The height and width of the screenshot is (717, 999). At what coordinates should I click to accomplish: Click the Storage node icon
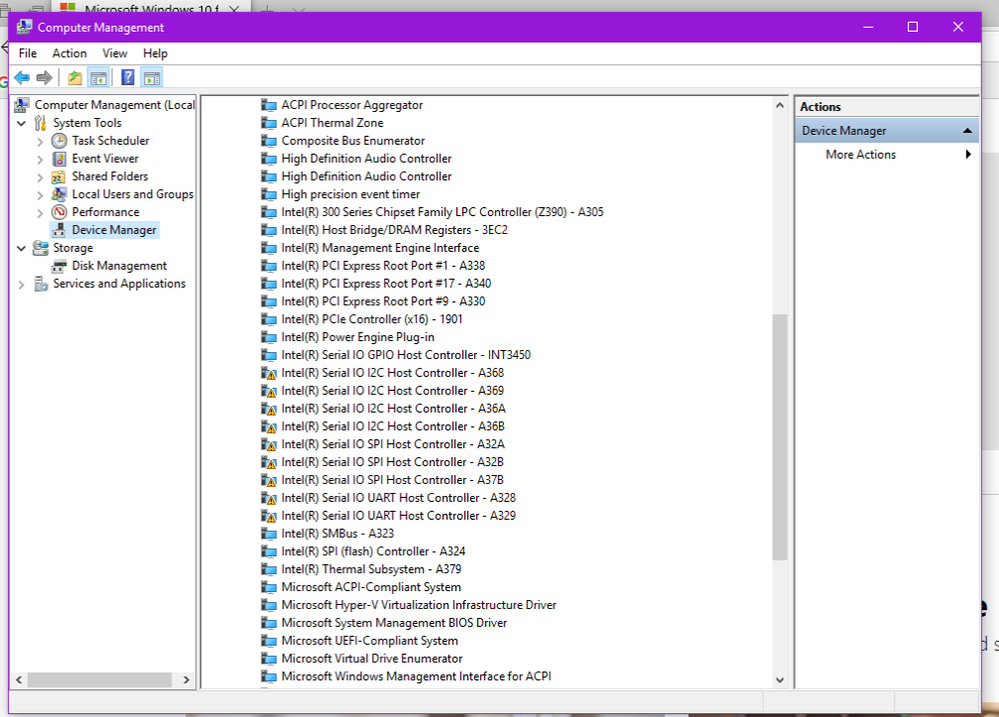41,248
